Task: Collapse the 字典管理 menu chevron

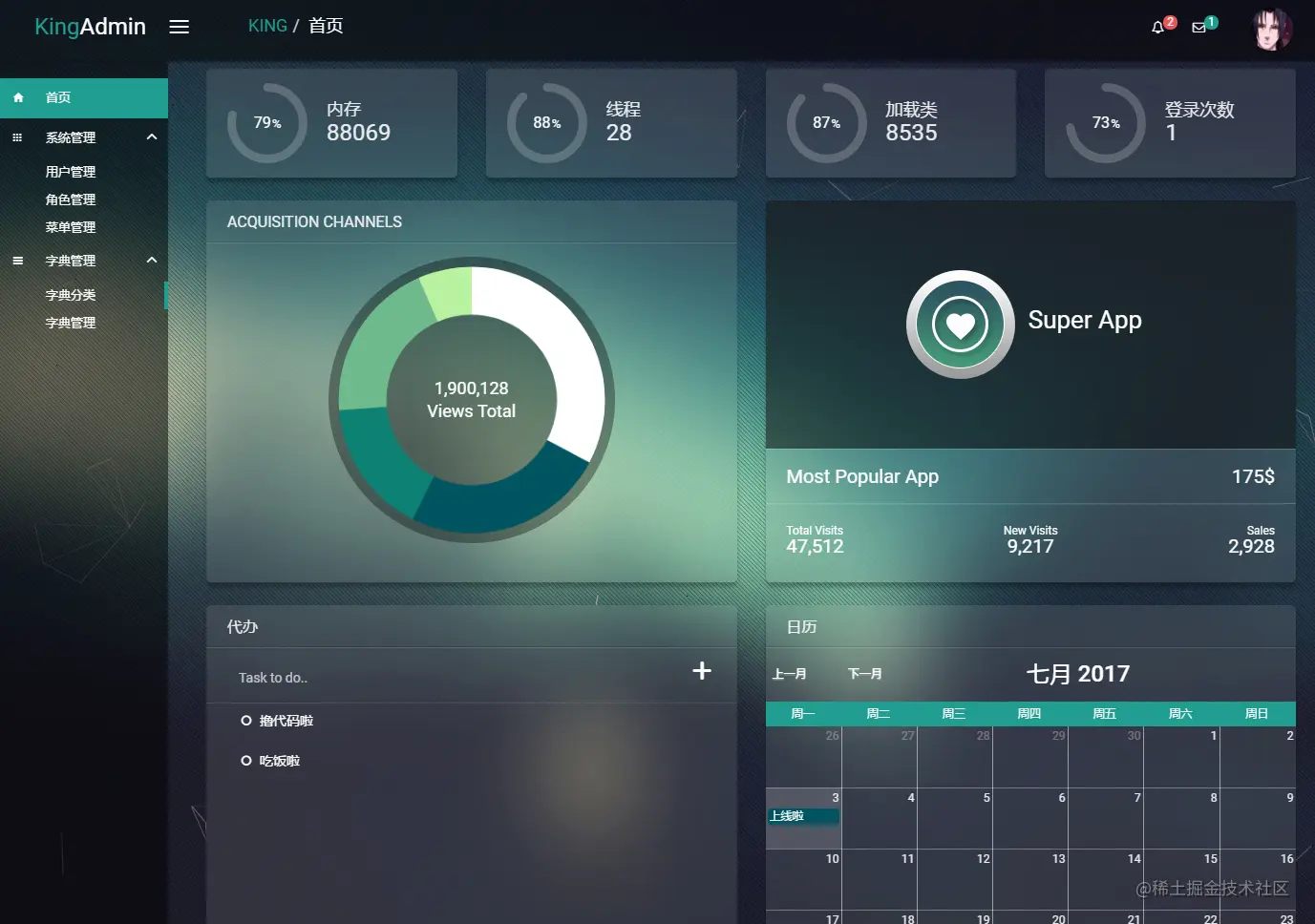Action: pos(152,261)
